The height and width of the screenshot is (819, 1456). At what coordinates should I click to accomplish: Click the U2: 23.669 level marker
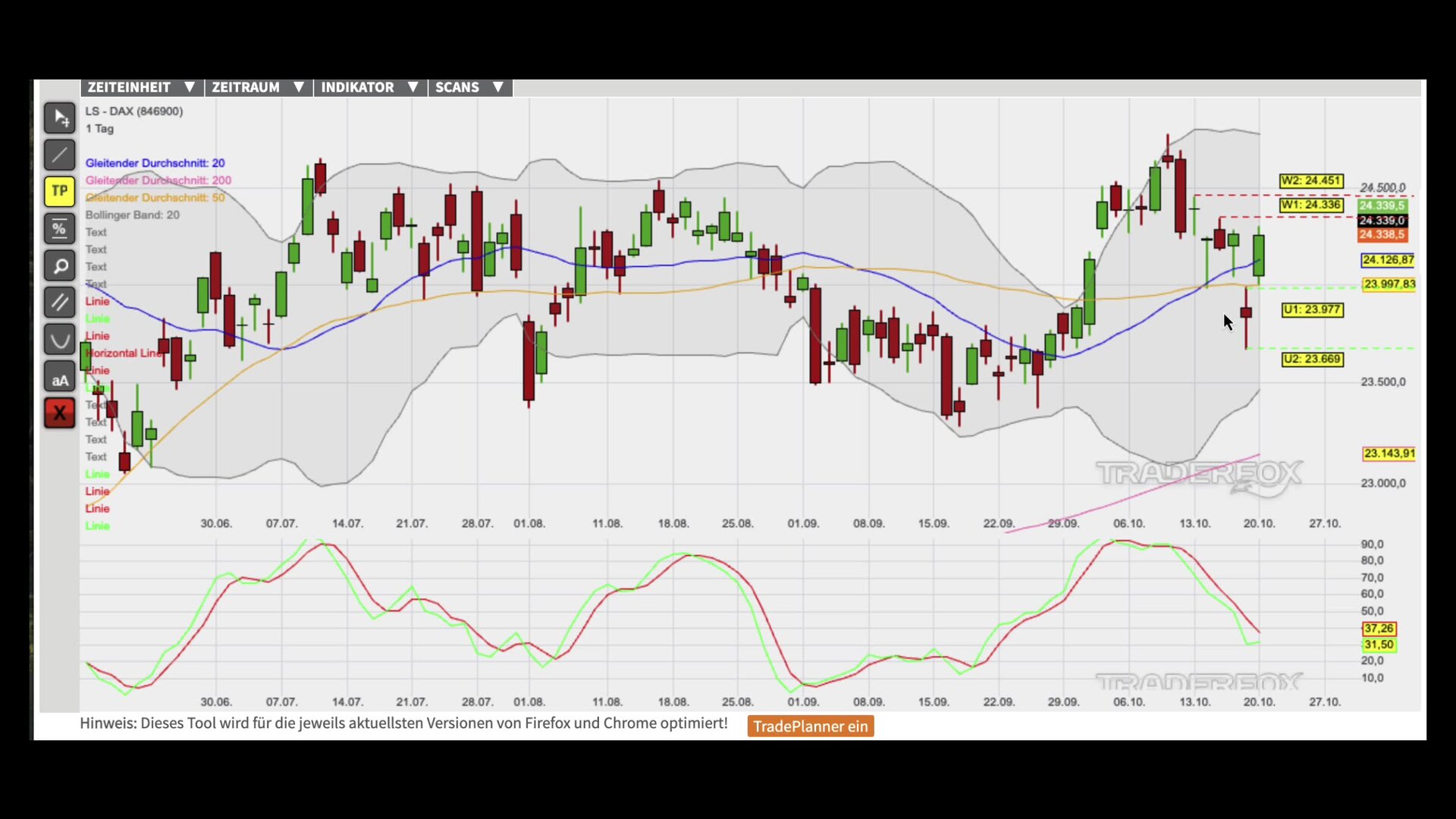point(1312,359)
